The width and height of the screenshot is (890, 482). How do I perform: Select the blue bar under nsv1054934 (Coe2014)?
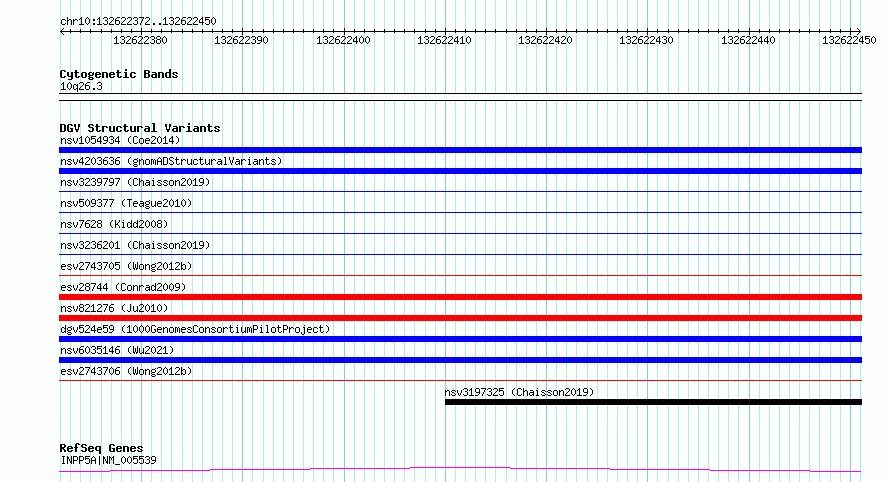point(460,150)
